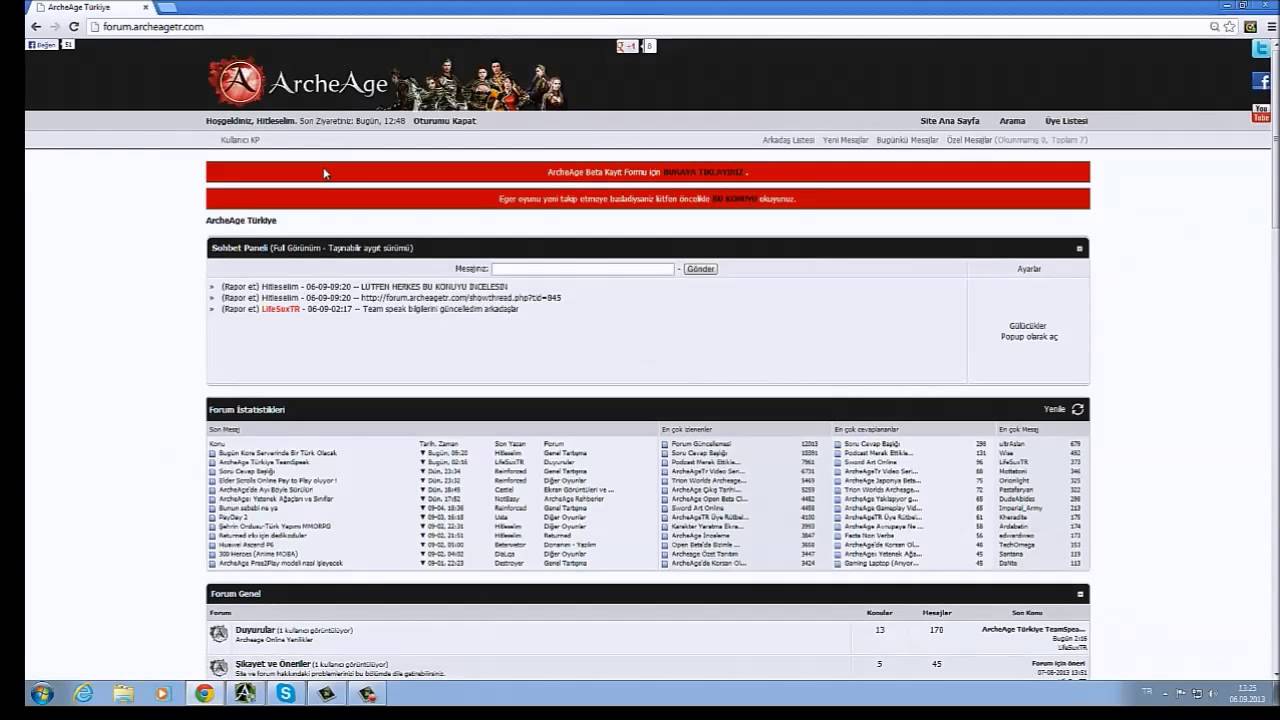Open topic Elder Scrolls Online Pay to Play oluyor
This screenshot has width=1280, height=720.
[x=278, y=481]
